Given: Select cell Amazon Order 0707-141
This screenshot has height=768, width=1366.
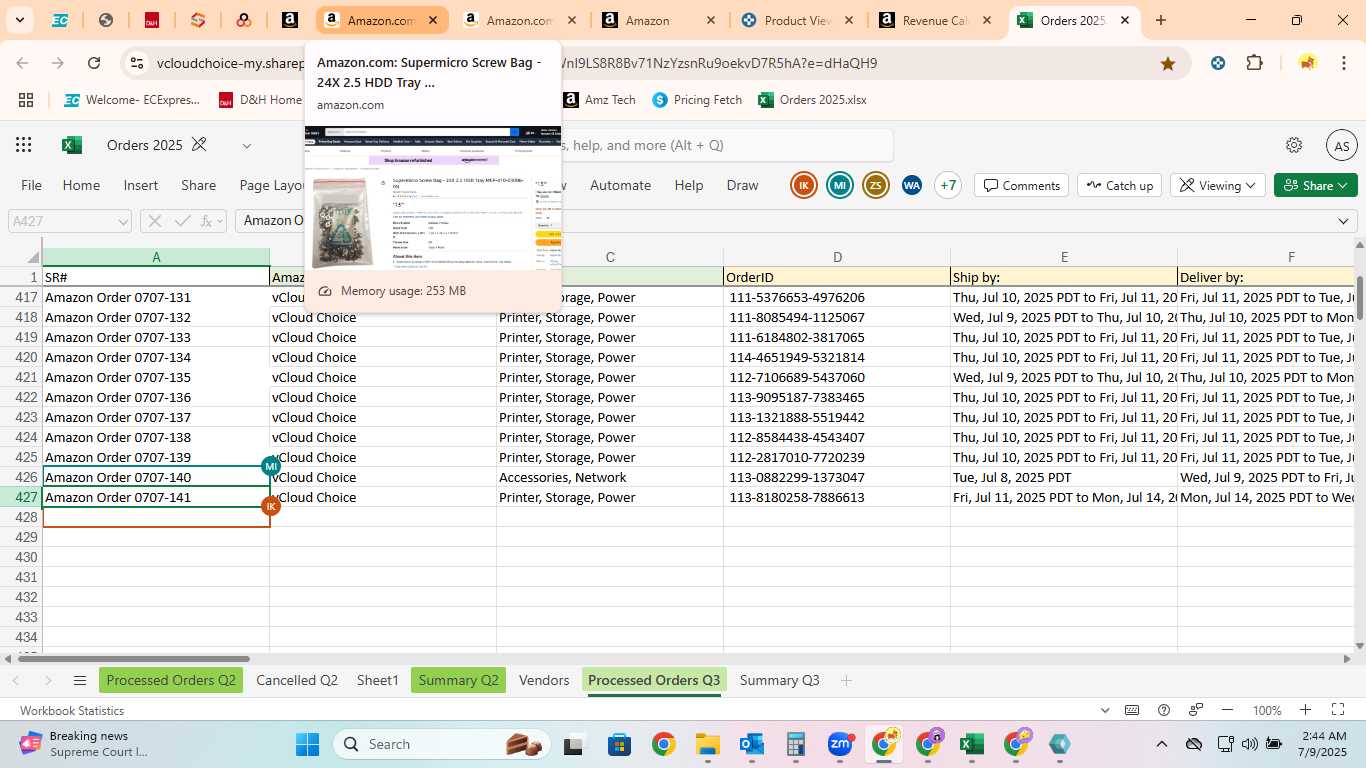Looking at the screenshot, I should tap(156, 497).
